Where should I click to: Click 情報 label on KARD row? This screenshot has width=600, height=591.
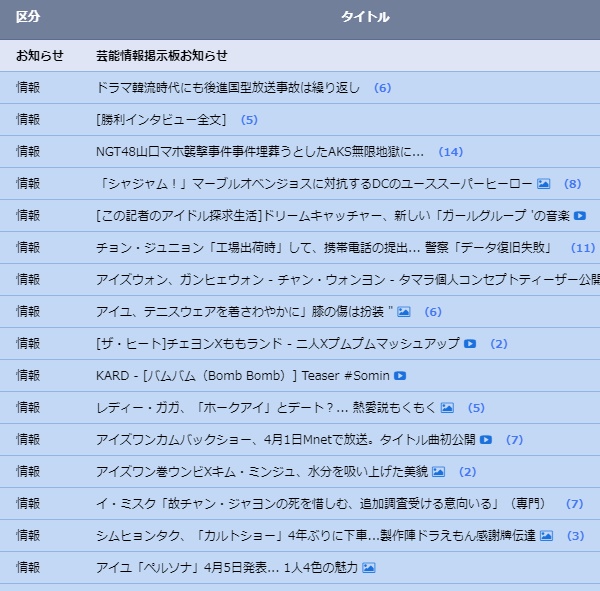tap(28, 375)
